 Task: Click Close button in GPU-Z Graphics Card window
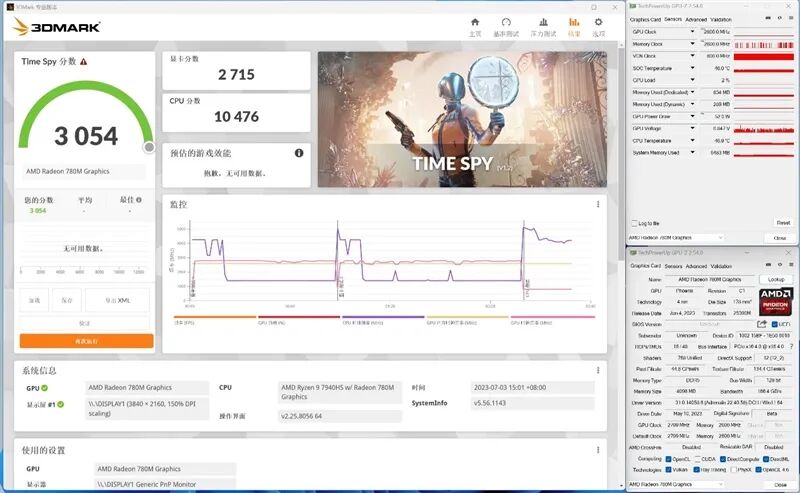[780, 485]
